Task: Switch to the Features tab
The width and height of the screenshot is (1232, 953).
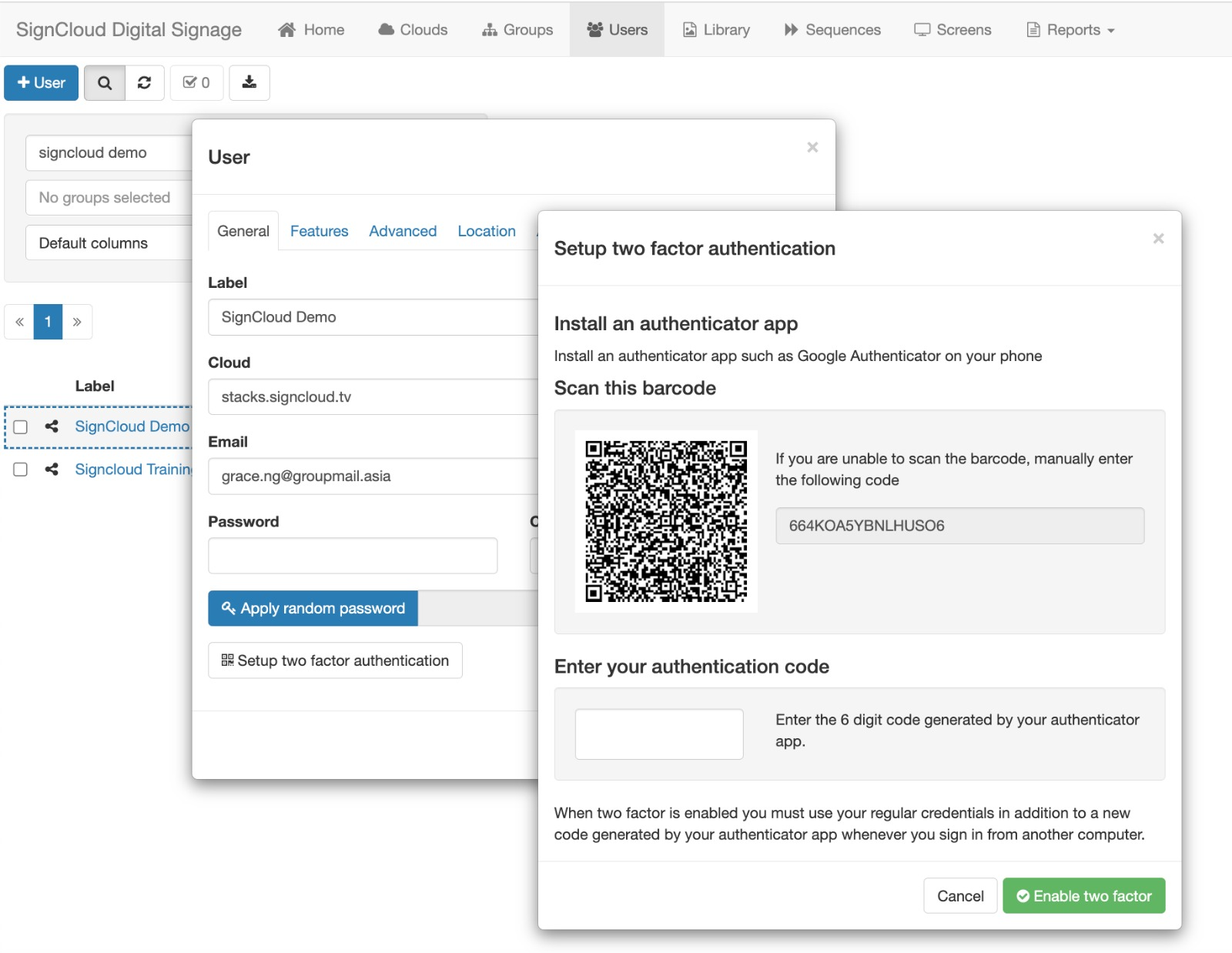Action: (320, 231)
